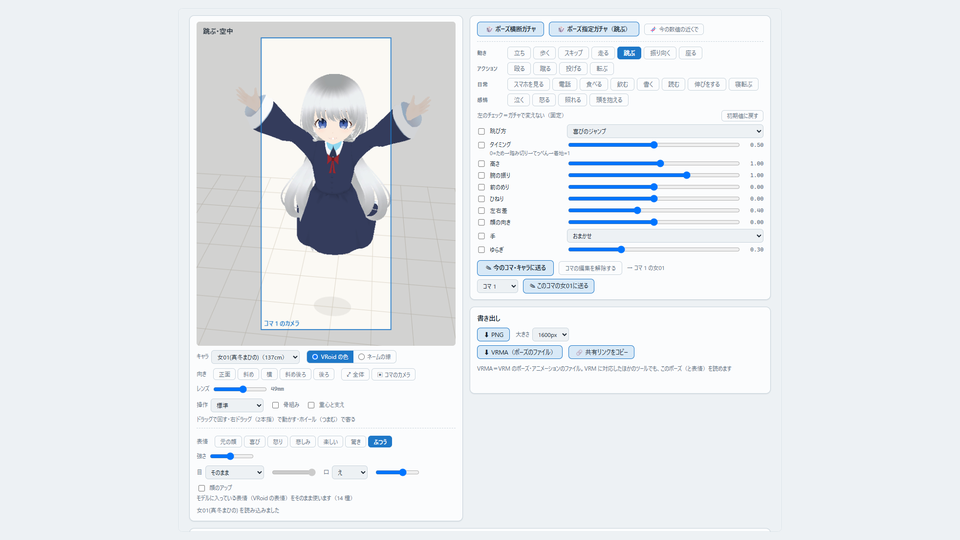The height and width of the screenshot is (540, 960).
Task: Select the スキップ motion
Action: coord(574,53)
